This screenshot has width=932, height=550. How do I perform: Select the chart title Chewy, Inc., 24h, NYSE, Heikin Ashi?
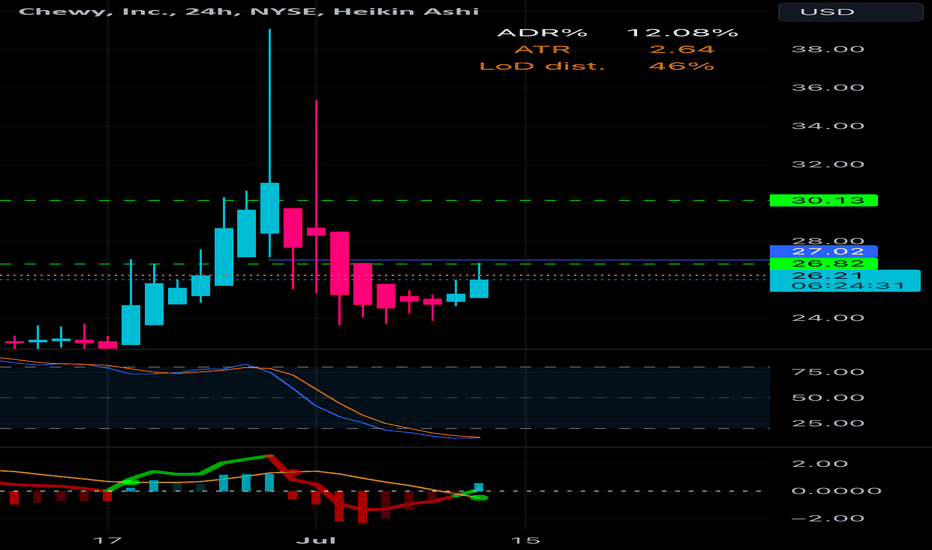(248, 11)
